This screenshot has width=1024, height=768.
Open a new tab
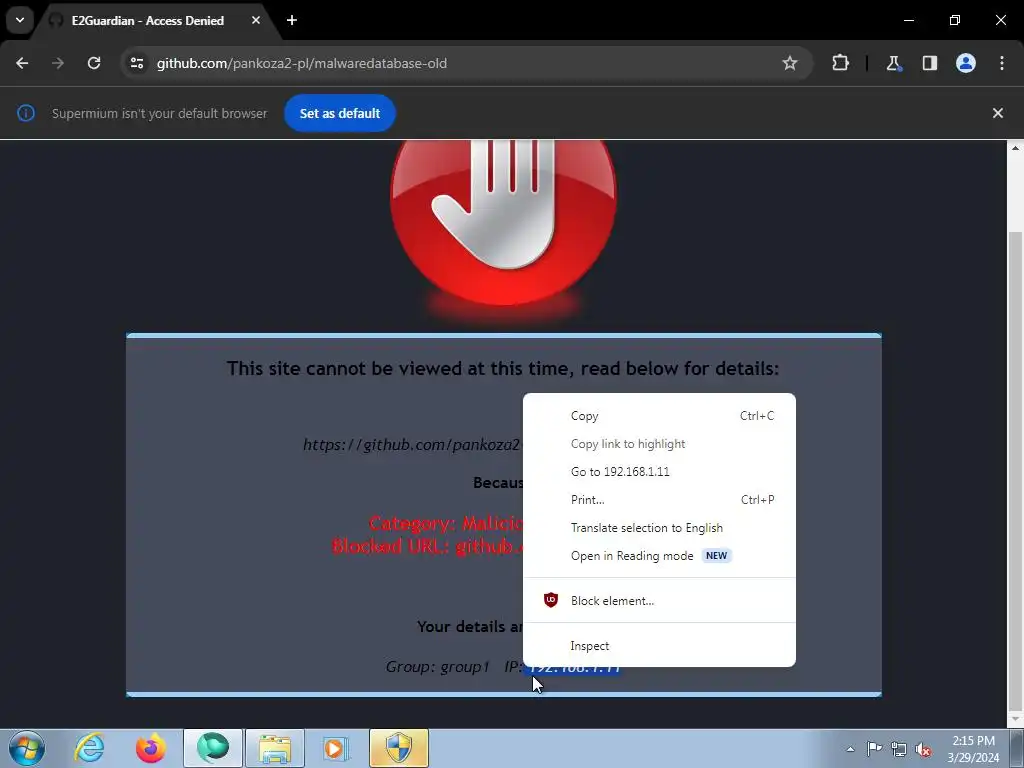[x=292, y=20]
